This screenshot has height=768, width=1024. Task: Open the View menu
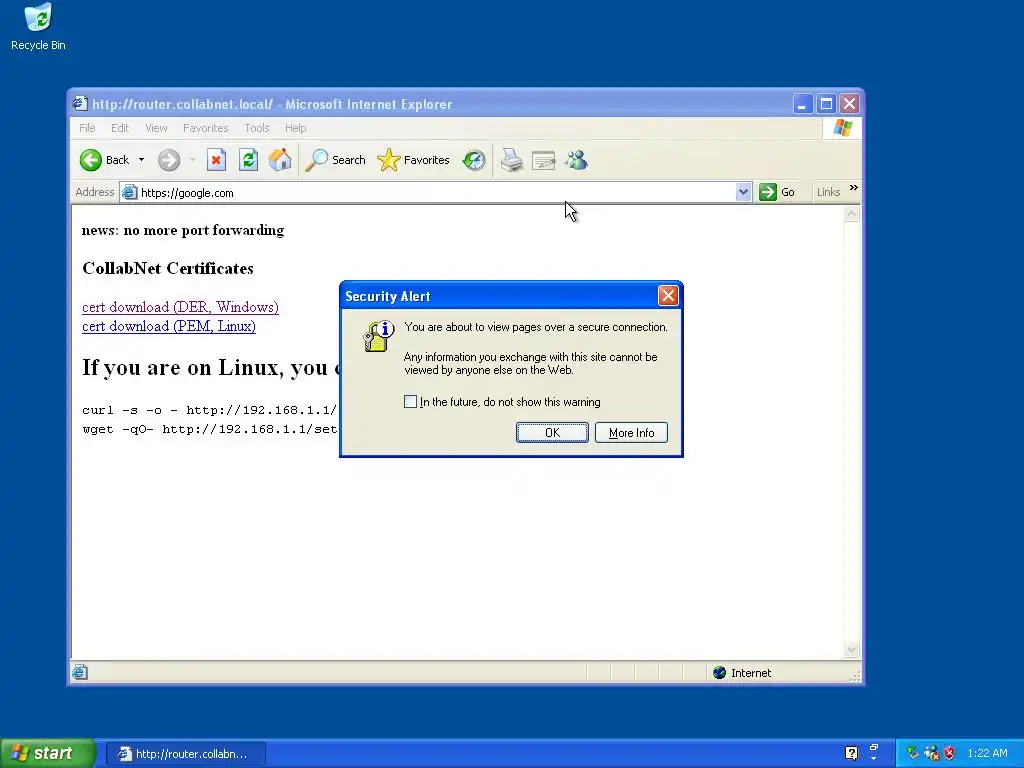click(156, 128)
